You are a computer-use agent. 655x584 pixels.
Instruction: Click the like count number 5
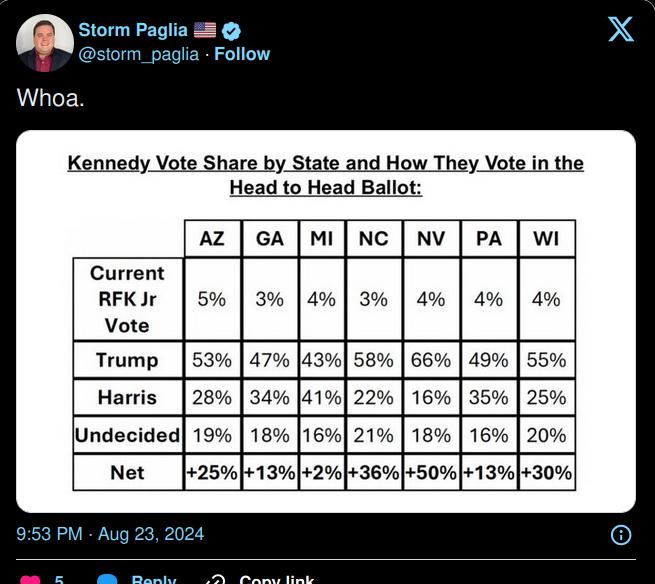point(59,579)
